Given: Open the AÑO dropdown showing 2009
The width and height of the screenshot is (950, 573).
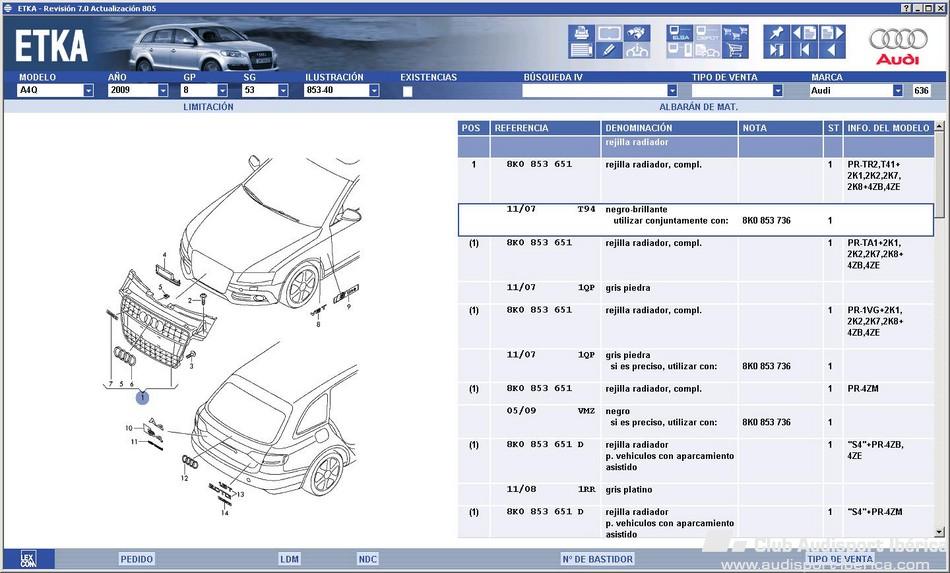Looking at the screenshot, I should (x=163, y=90).
